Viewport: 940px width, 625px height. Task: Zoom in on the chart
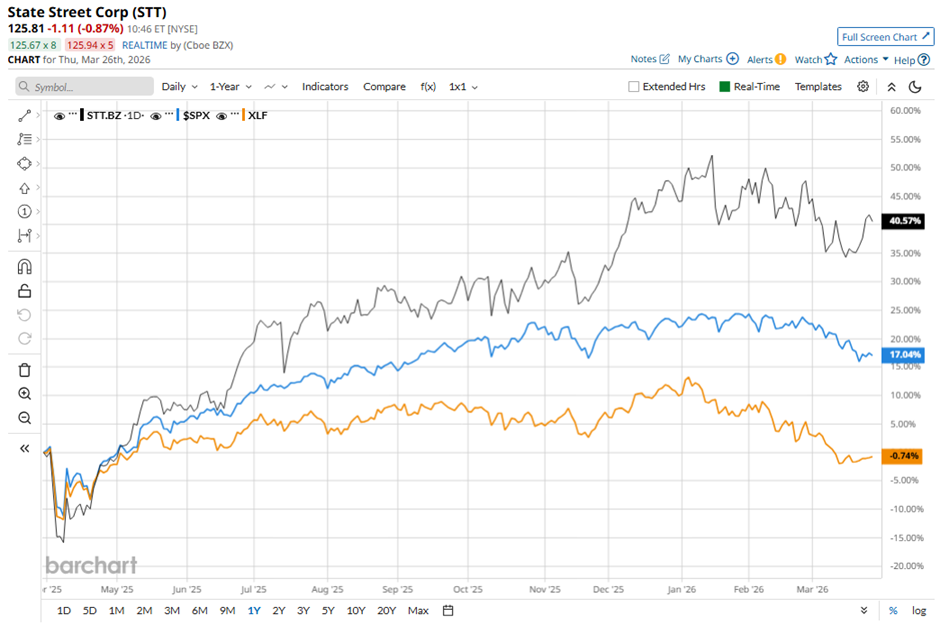pyautogui.click(x=25, y=394)
